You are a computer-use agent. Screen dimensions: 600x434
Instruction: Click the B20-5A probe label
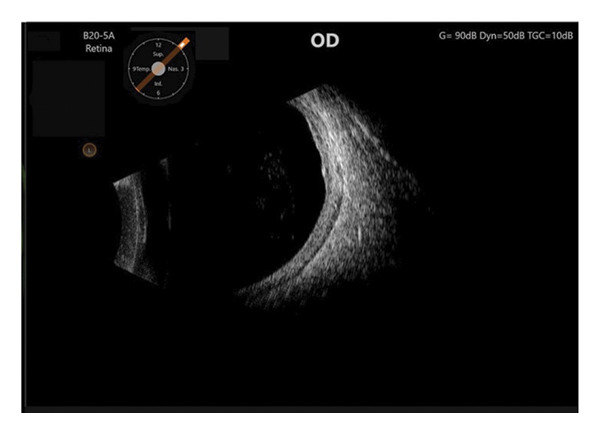pos(99,36)
